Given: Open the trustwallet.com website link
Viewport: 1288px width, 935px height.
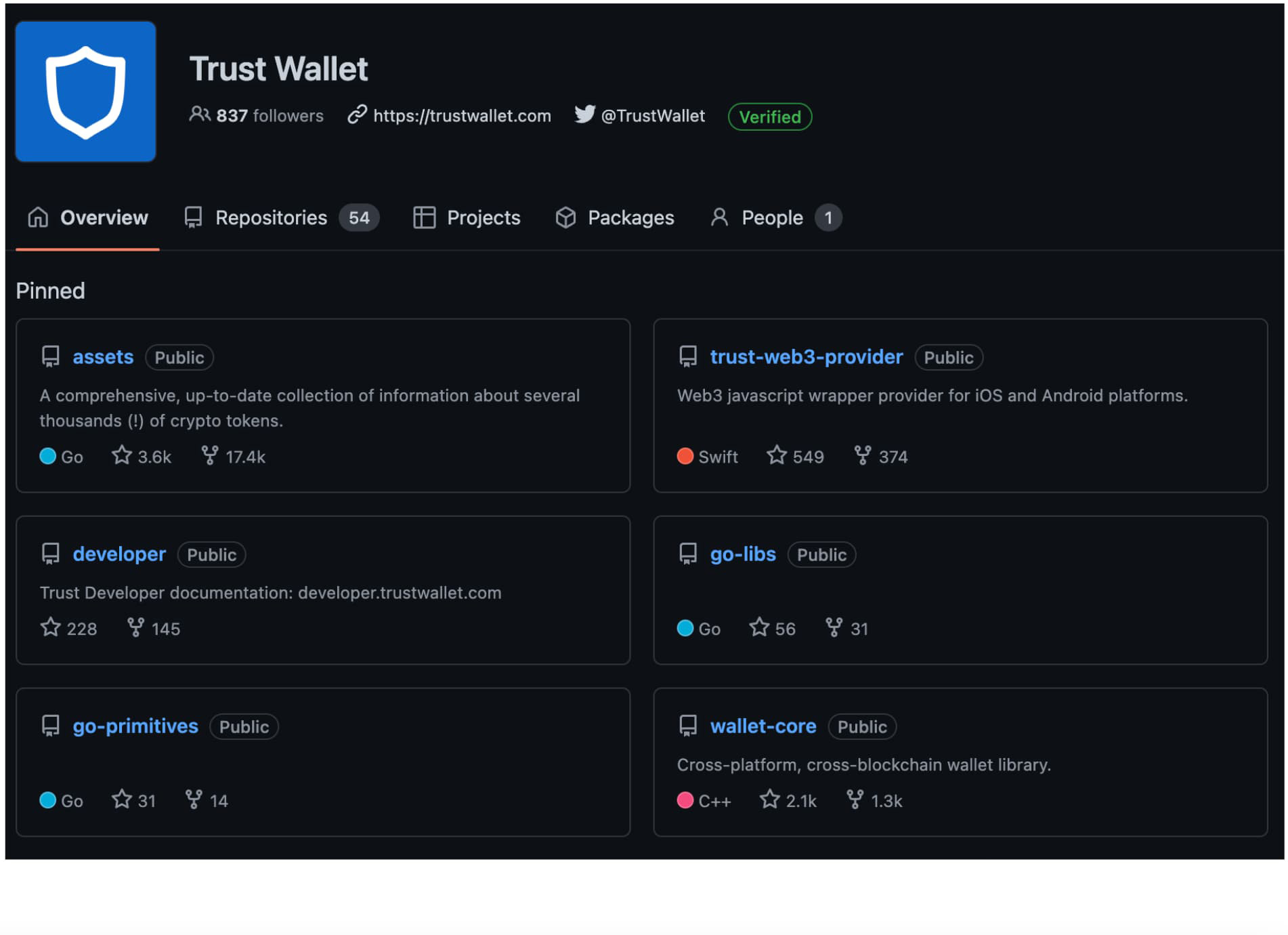Looking at the screenshot, I should [461, 116].
